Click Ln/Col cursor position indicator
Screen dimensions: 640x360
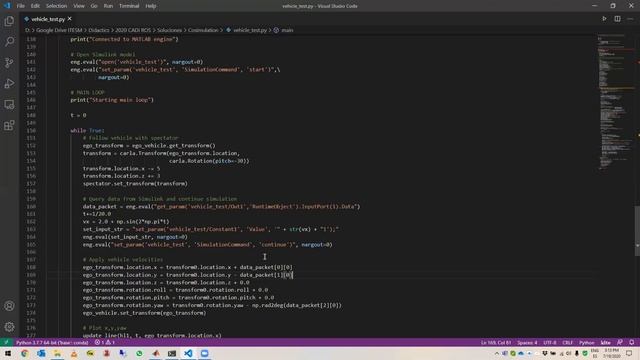coord(496,342)
